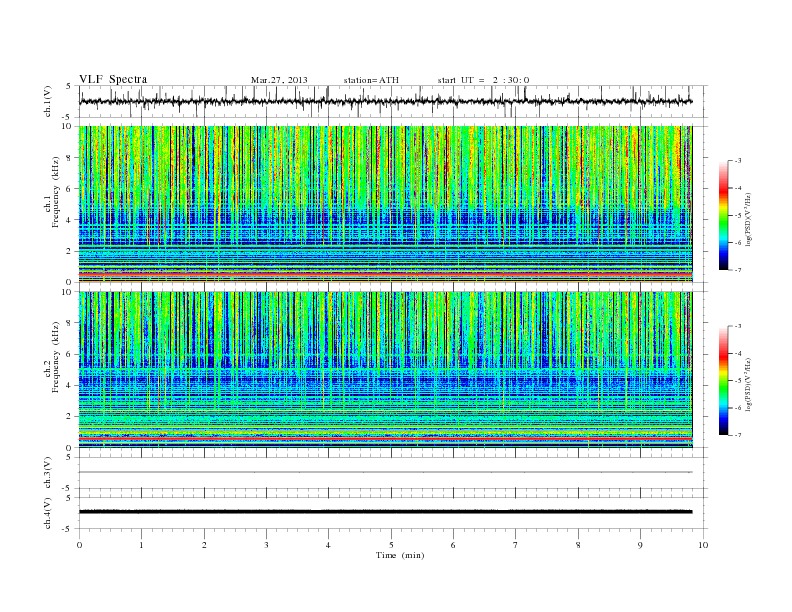This screenshot has width=792, height=612.
Task: Click the "4" minute tick label on the time axis
Action: [328, 545]
